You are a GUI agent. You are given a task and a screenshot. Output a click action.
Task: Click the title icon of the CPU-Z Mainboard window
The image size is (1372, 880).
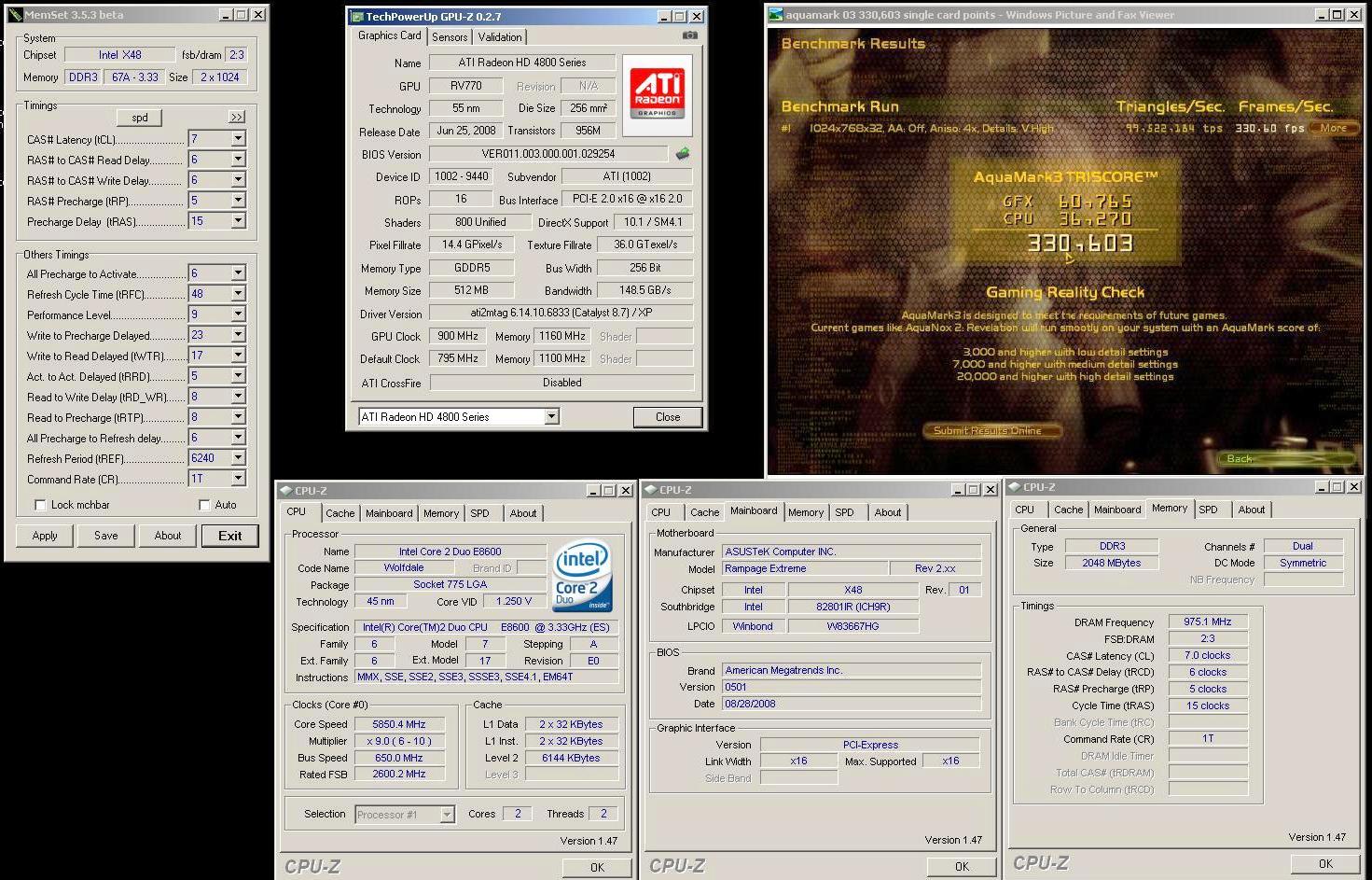tap(650, 489)
